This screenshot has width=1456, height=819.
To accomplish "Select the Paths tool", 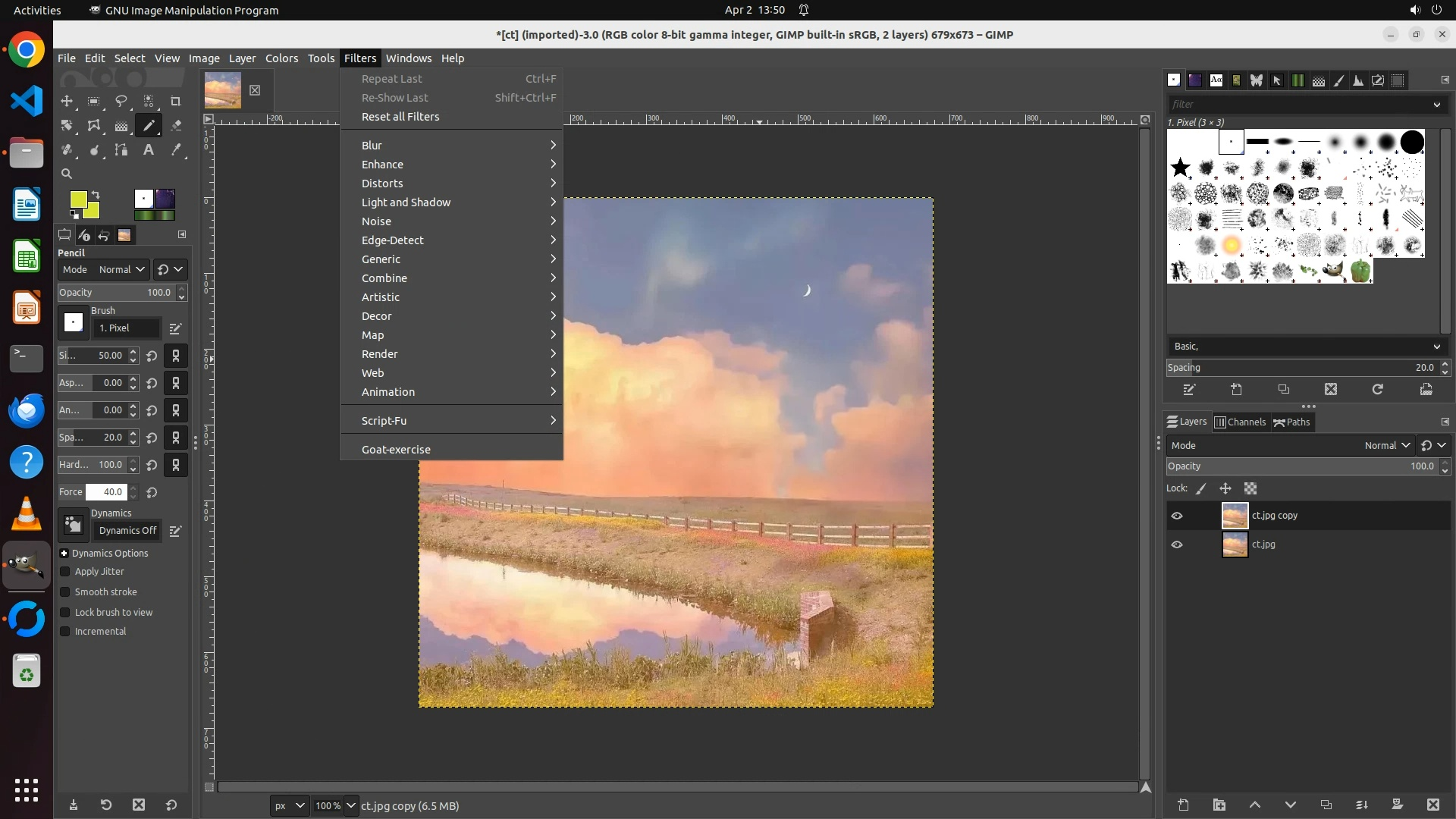I will click(x=121, y=150).
